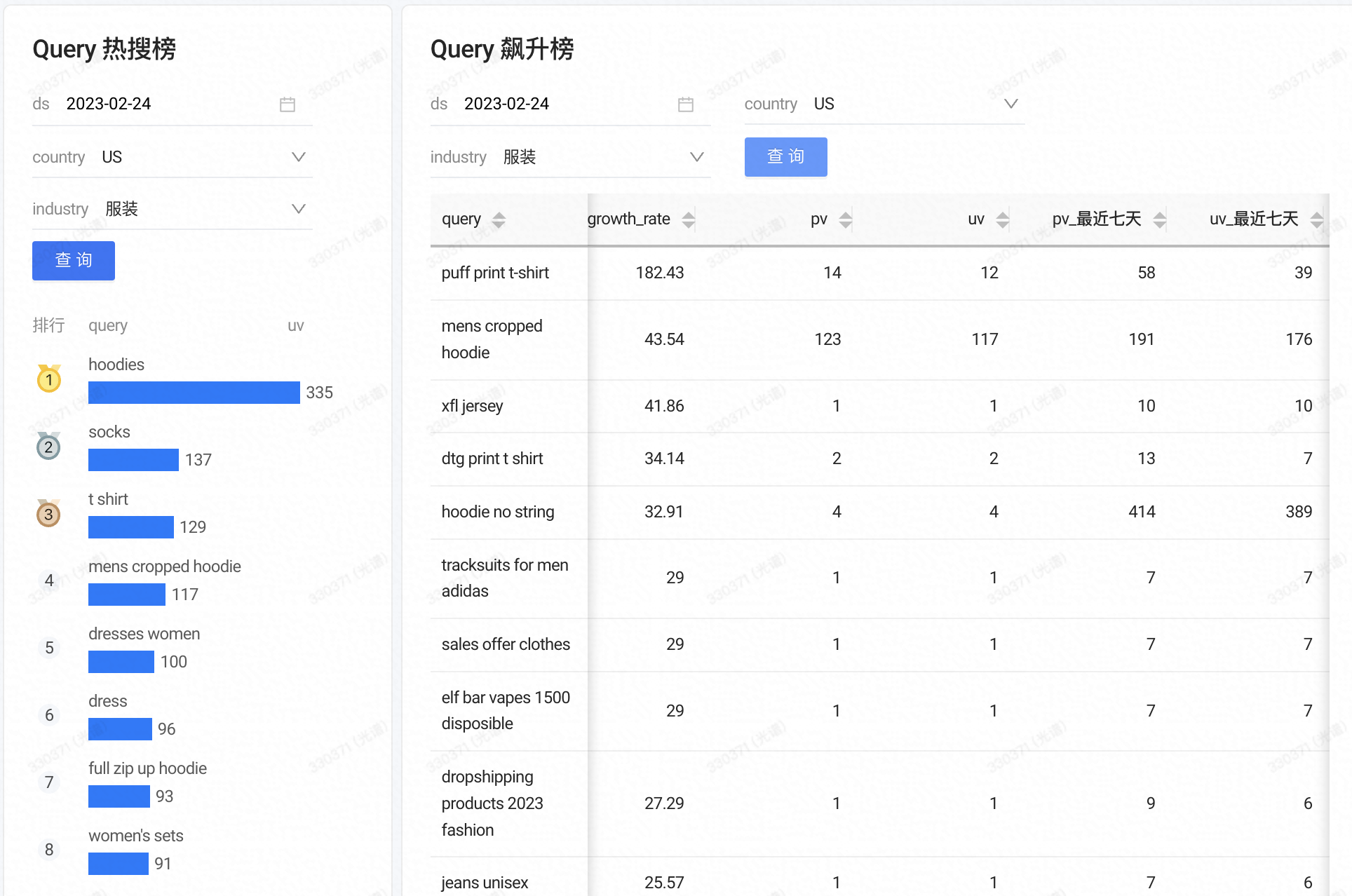
Task: Click the ds date input in 热搜榜
Action: [173, 104]
